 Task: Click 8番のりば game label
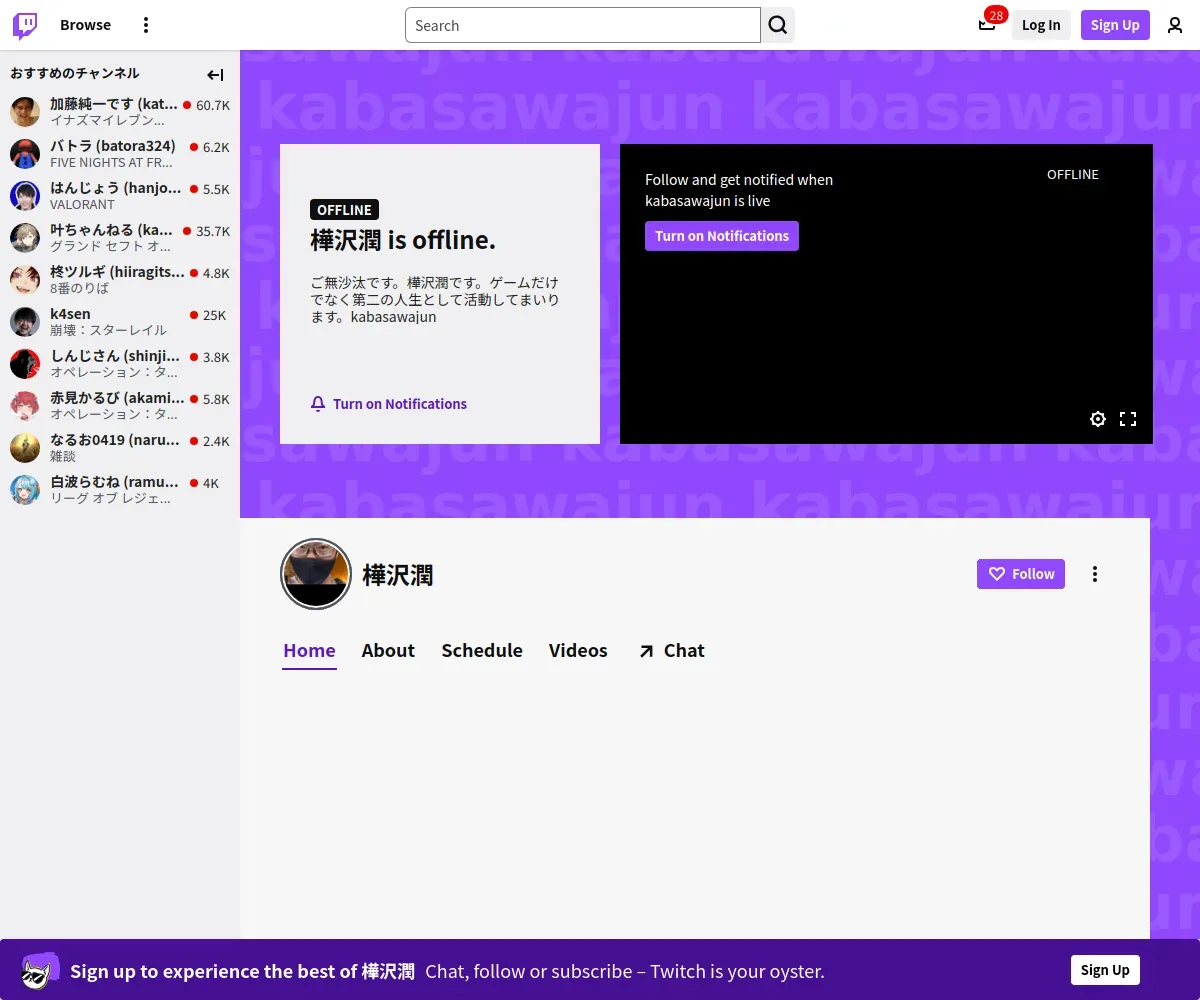click(x=80, y=288)
